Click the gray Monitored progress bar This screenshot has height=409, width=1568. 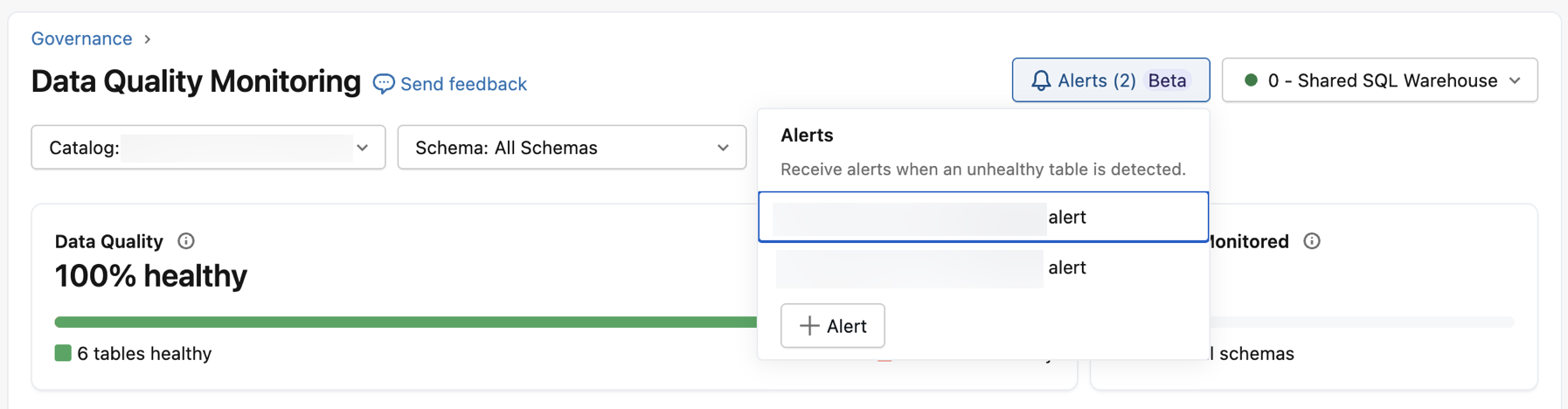[x=1363, y=322]
